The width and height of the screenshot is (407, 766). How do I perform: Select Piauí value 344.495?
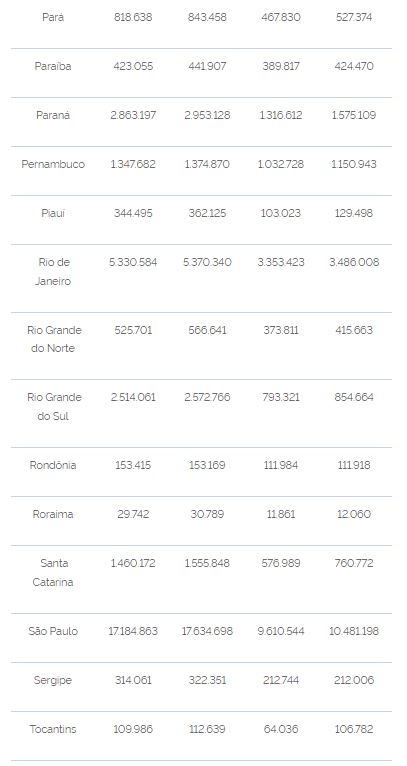pyautogui.click(x=133, y=213)
